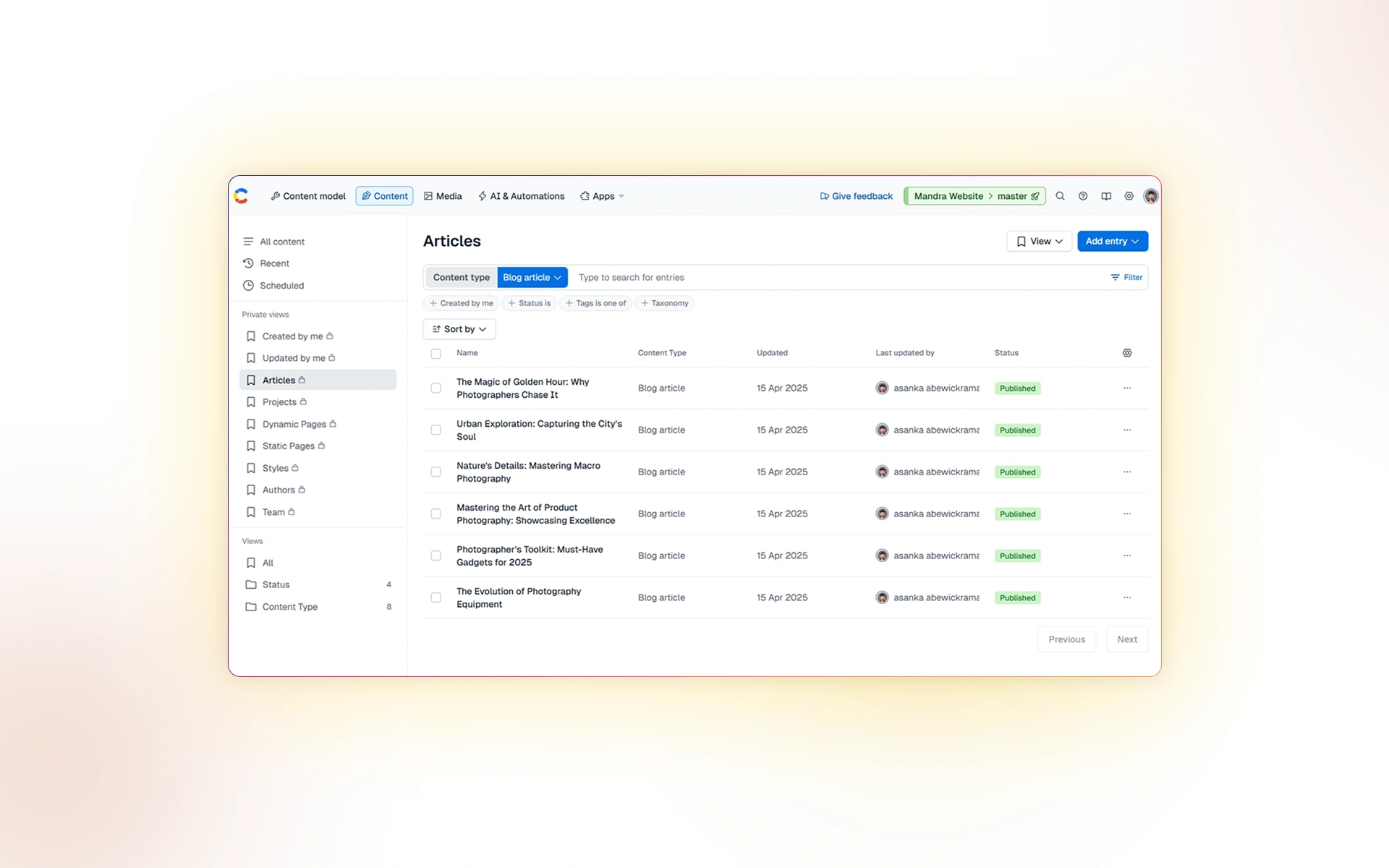Expand the Blog article content type dropdown
The width and height of the screenshot is (1389, 868).
tap(532, 277)
